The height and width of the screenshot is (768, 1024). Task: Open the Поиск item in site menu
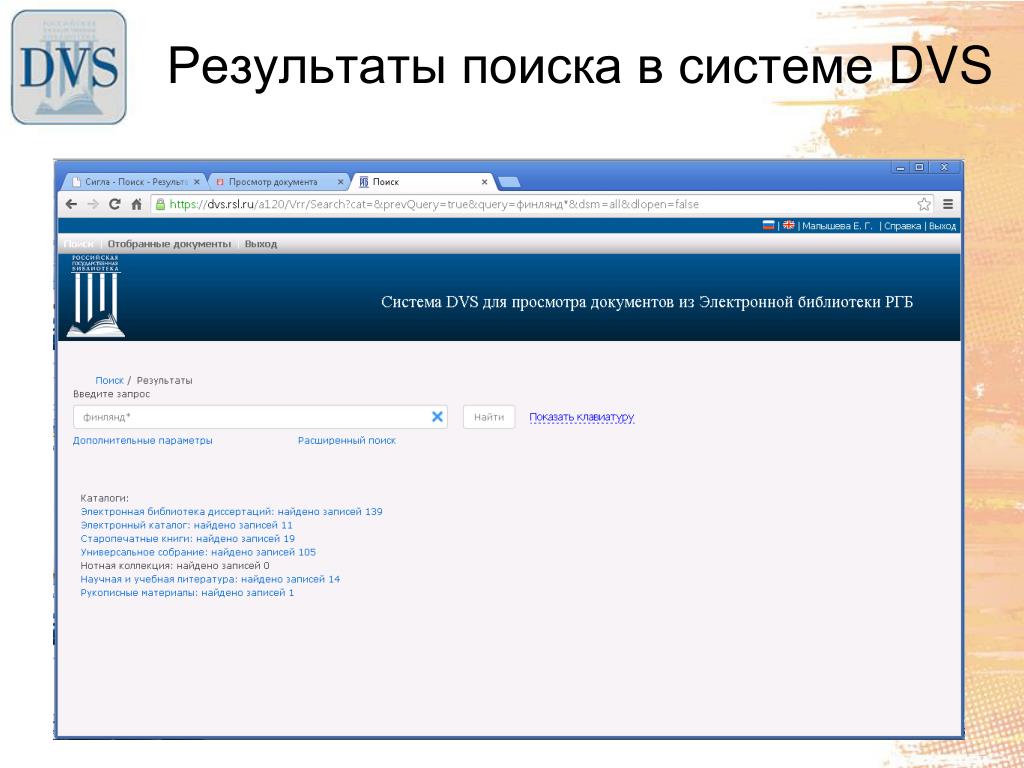coord(79,244)
